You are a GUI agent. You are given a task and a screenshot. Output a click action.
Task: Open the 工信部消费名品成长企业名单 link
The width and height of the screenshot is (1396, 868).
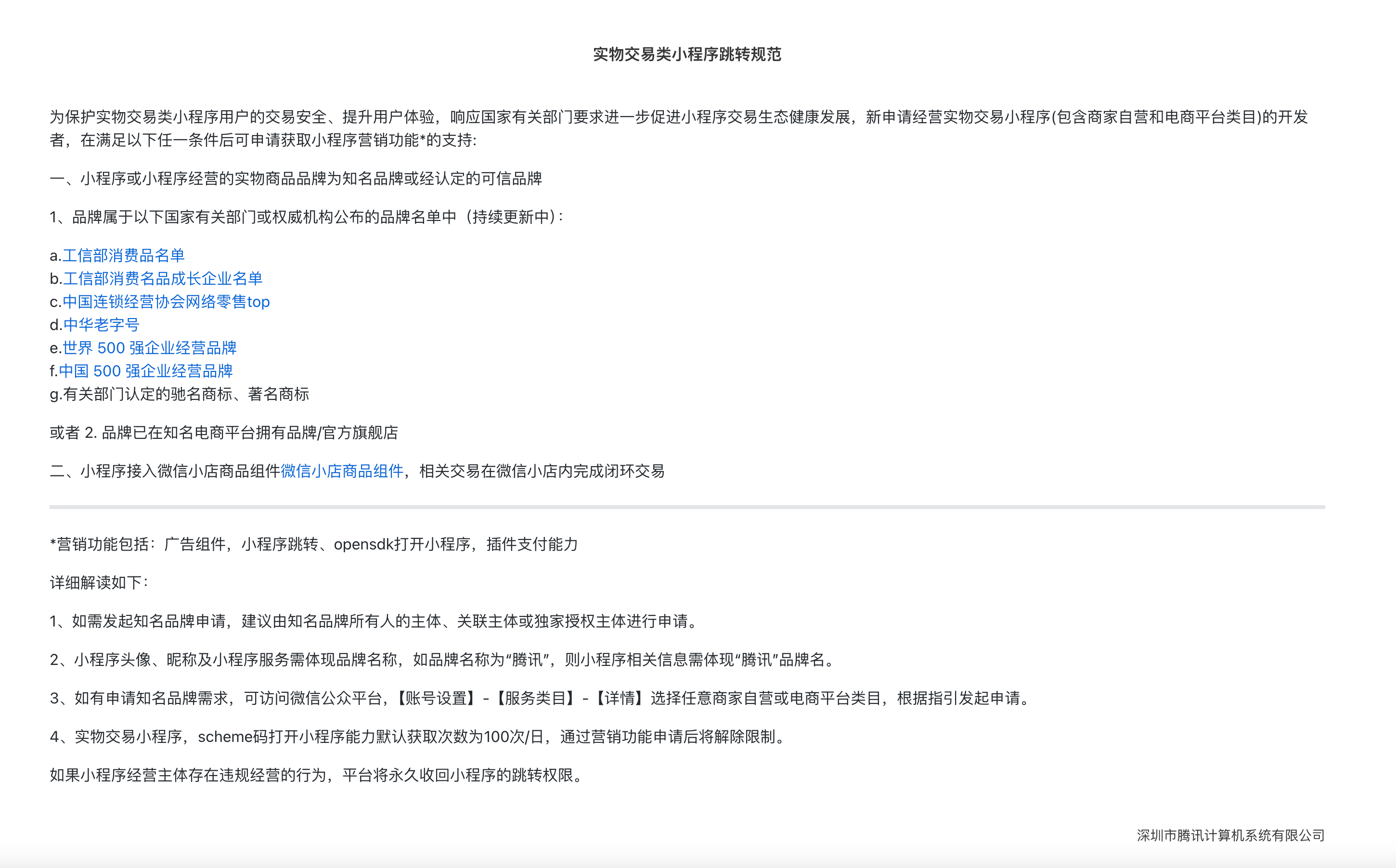[163, 279]
